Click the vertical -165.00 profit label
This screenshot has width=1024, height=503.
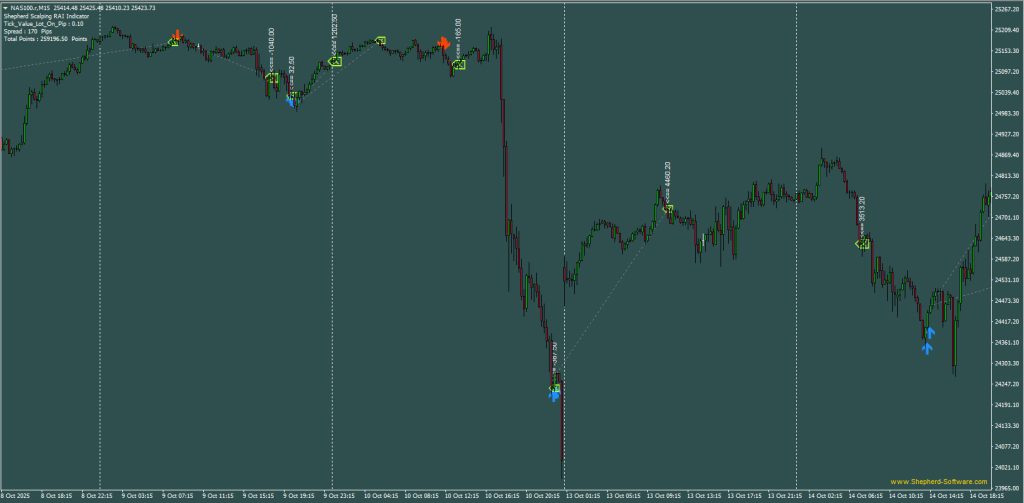point(458,37)
